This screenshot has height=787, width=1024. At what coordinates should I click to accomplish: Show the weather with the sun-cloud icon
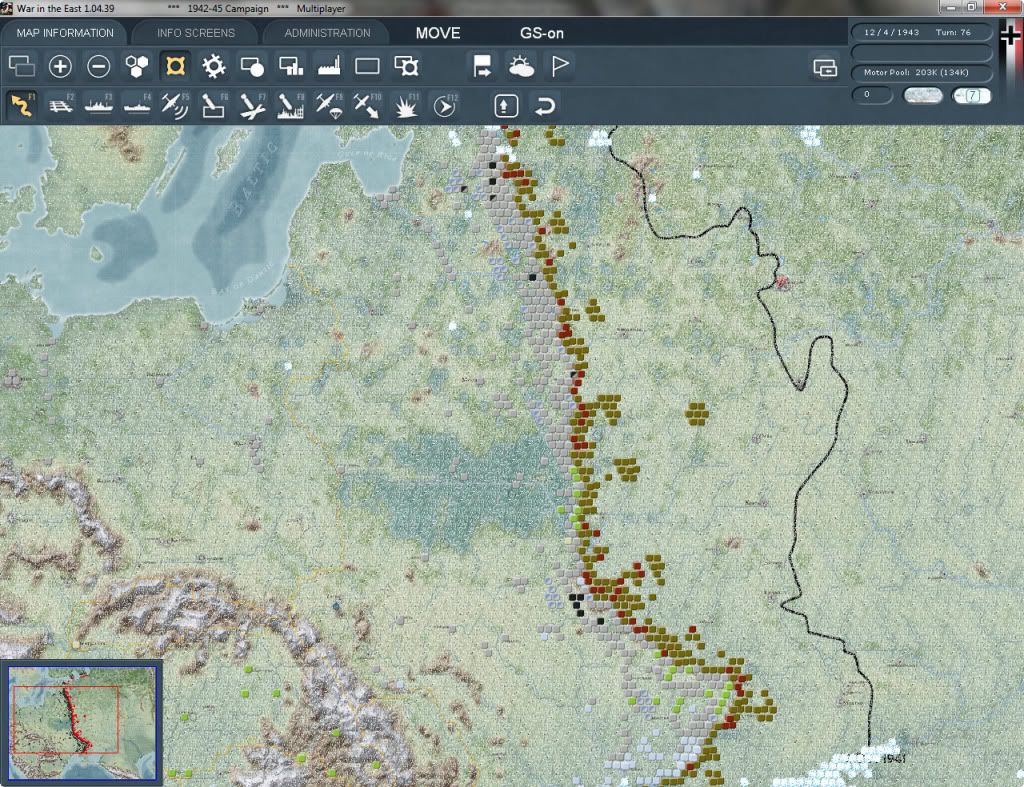521,66
